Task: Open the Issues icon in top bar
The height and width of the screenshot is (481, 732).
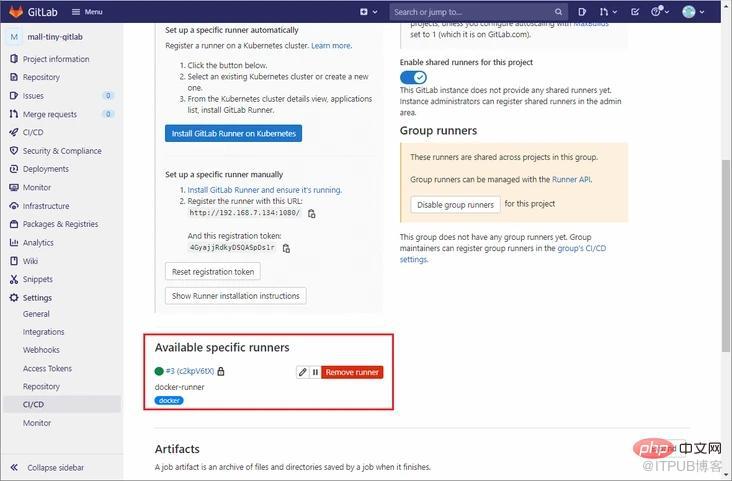Action: point(582,12)
